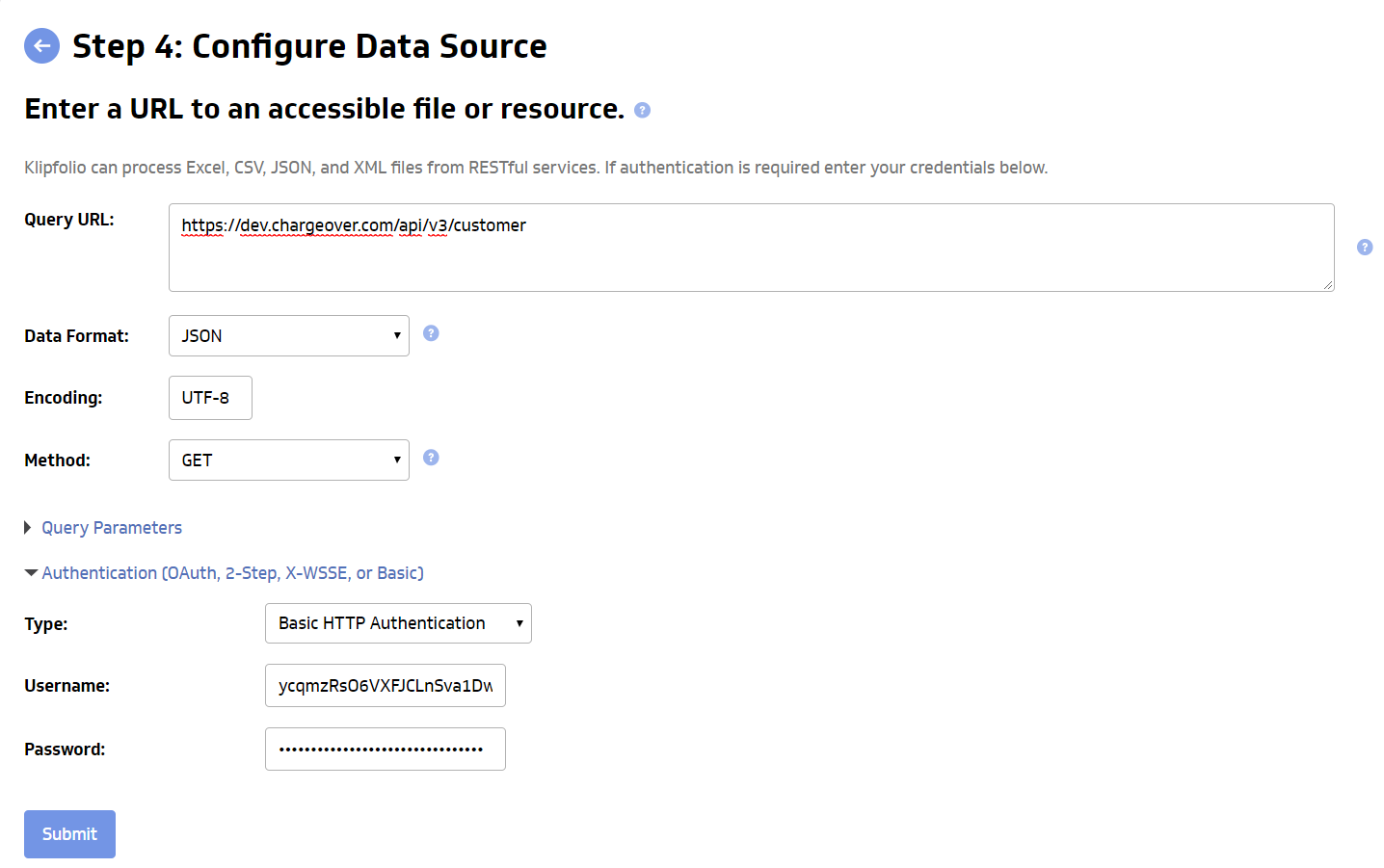Click the 'Password:' label

(65, 750)
